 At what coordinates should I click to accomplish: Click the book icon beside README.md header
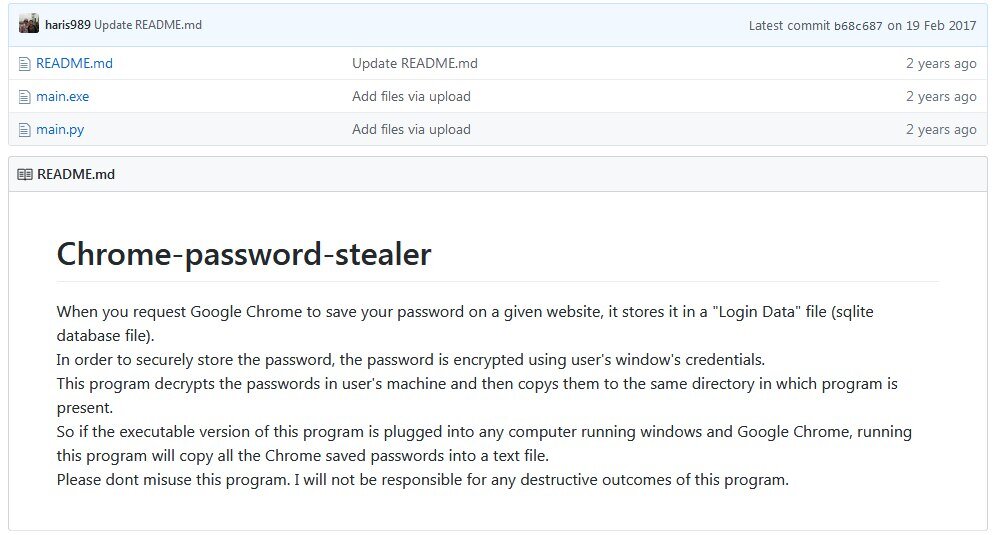point(25,174)
